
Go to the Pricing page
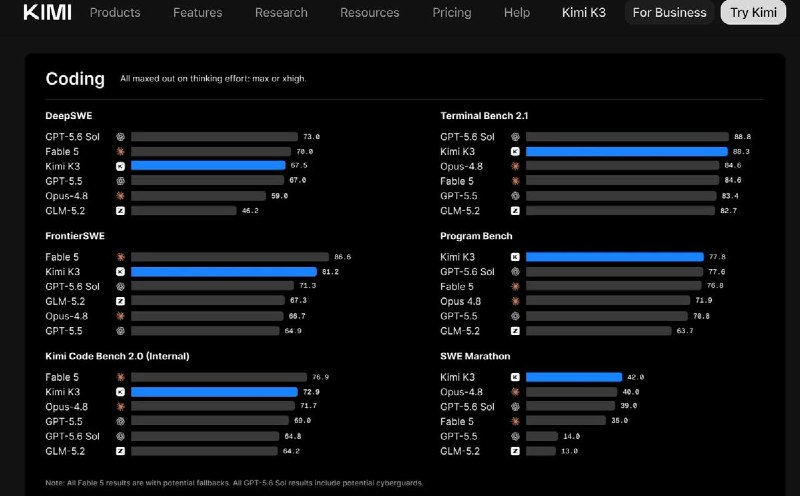[452, 12]
